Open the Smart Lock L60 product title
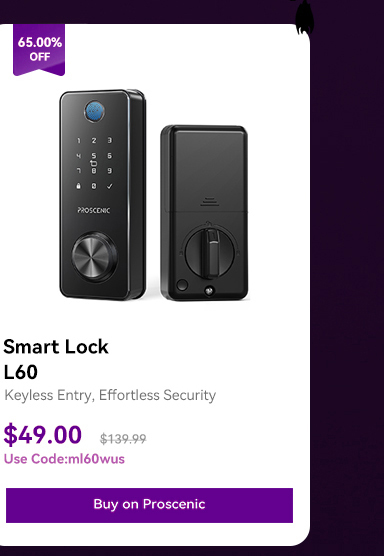384x556 pixels. (56, 359)
